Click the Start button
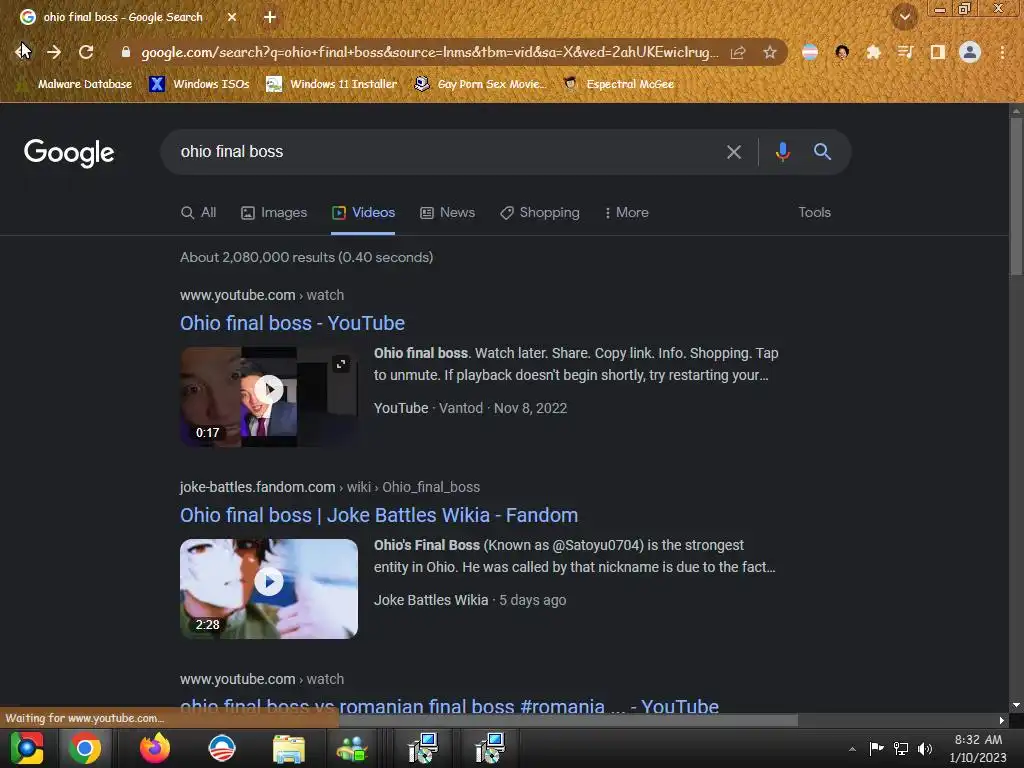 click(27, 748)
